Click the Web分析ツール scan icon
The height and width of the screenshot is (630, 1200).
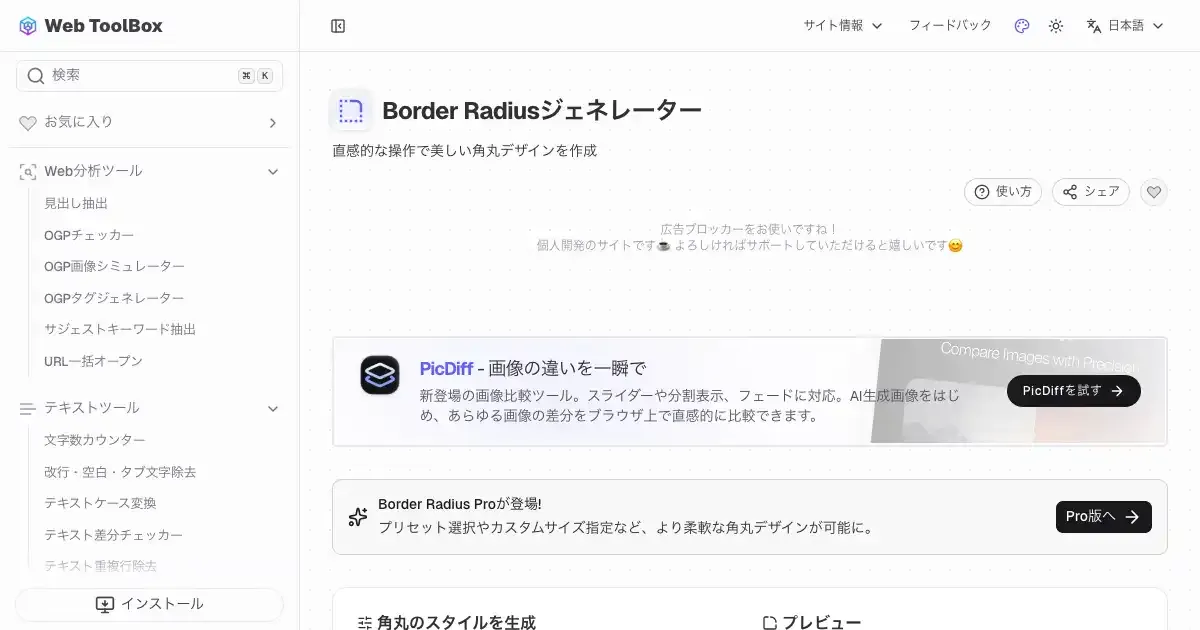[x=28, y=172]
